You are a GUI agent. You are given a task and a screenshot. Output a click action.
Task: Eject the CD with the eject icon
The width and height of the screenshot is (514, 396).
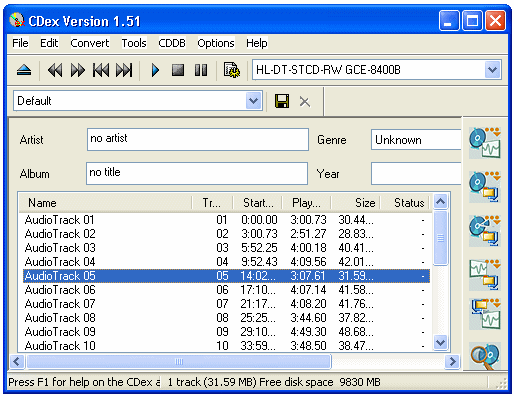pyautogui.click(x=24, y=70)
